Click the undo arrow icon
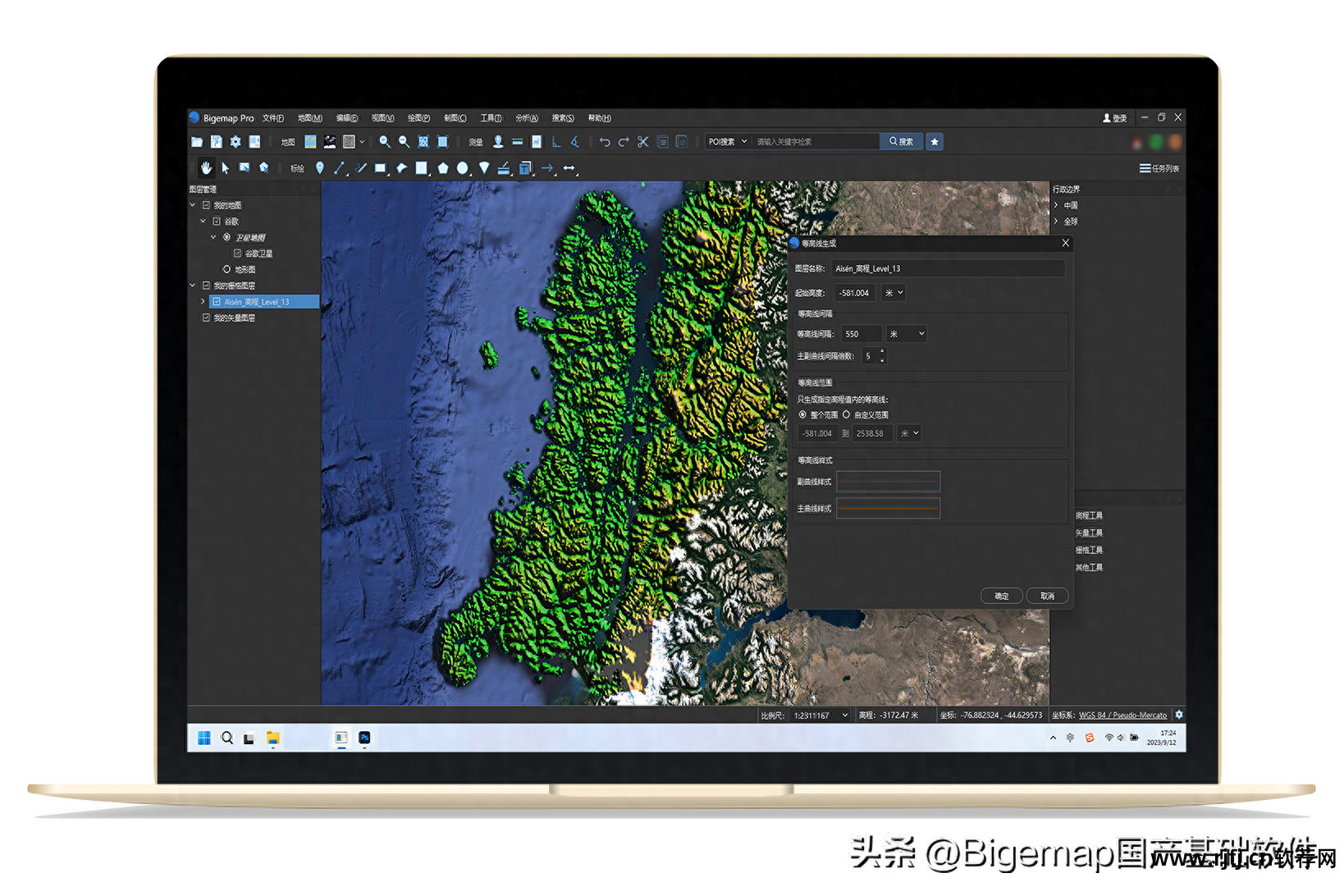Image resolution: width=1344 pixels, height=896 pixels. [x=605, y=142]
